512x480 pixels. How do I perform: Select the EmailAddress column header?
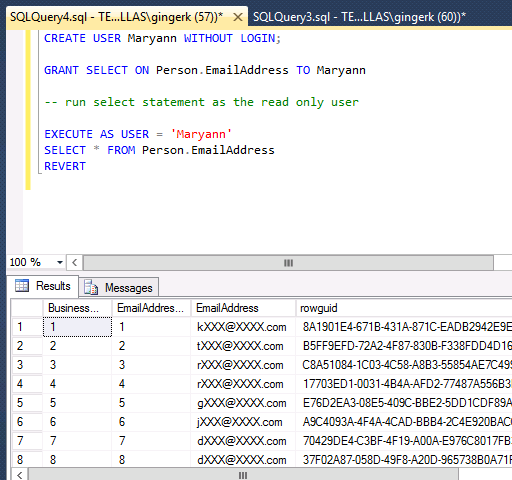point(243,308)
